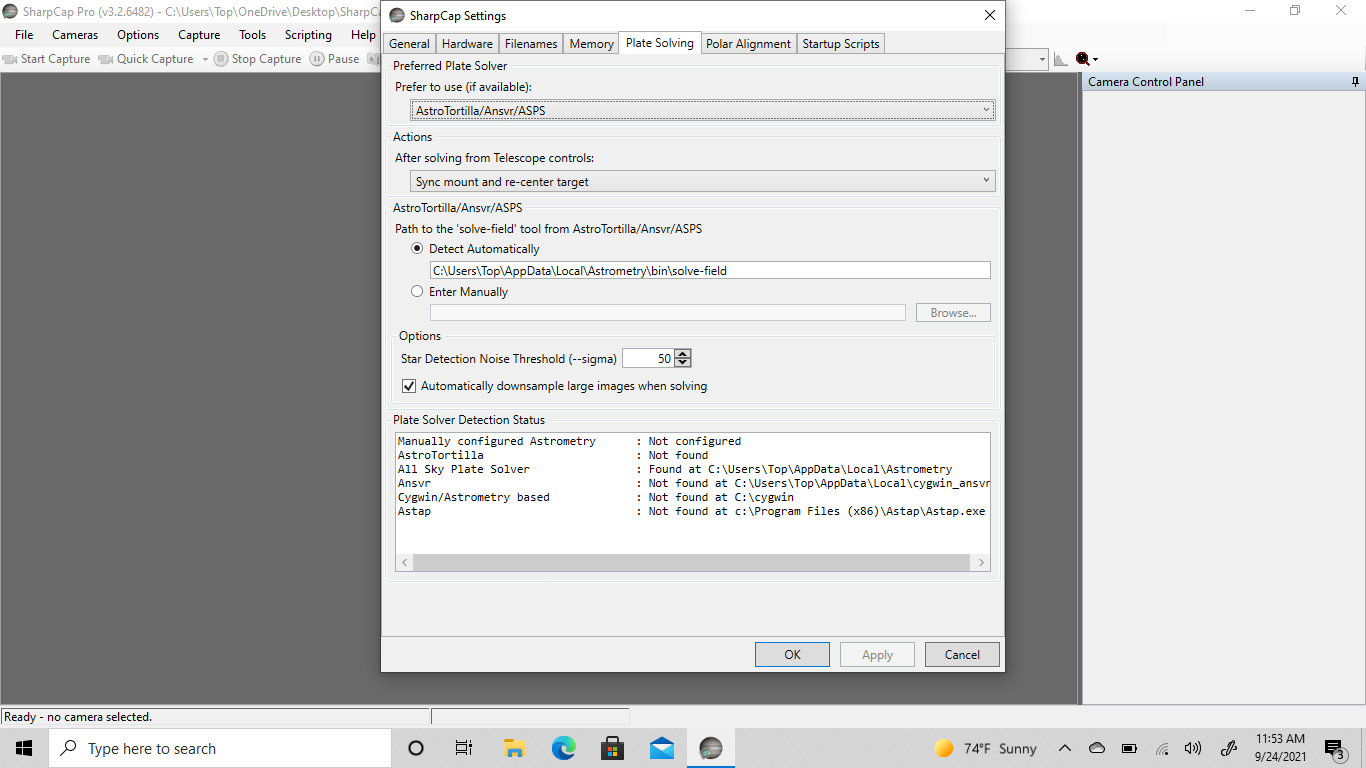Click the histogram icon in the toolbar
1366x768 pixels.
coord(1061,59)
